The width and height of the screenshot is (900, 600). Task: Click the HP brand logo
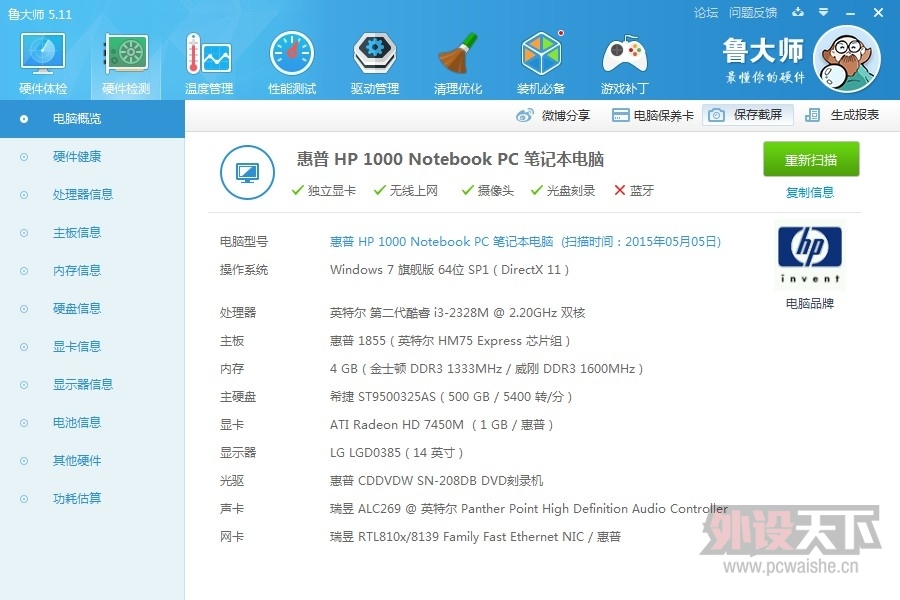(x=809, y=255)
